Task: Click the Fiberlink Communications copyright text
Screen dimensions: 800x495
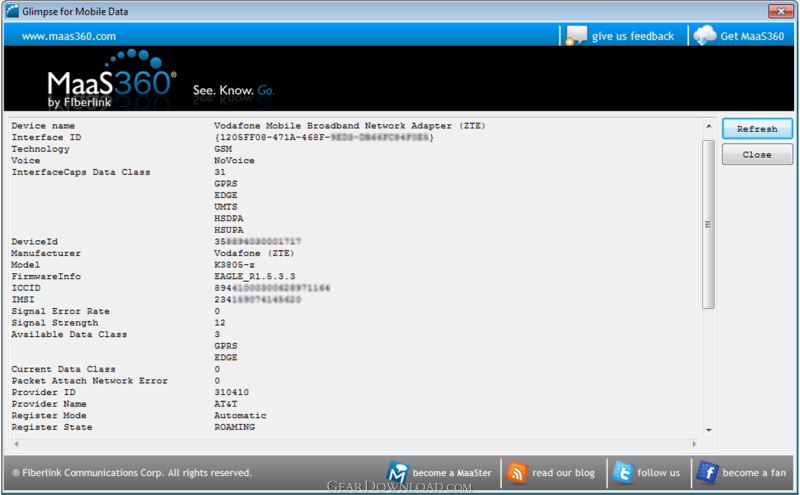Action: coord(132,473)
